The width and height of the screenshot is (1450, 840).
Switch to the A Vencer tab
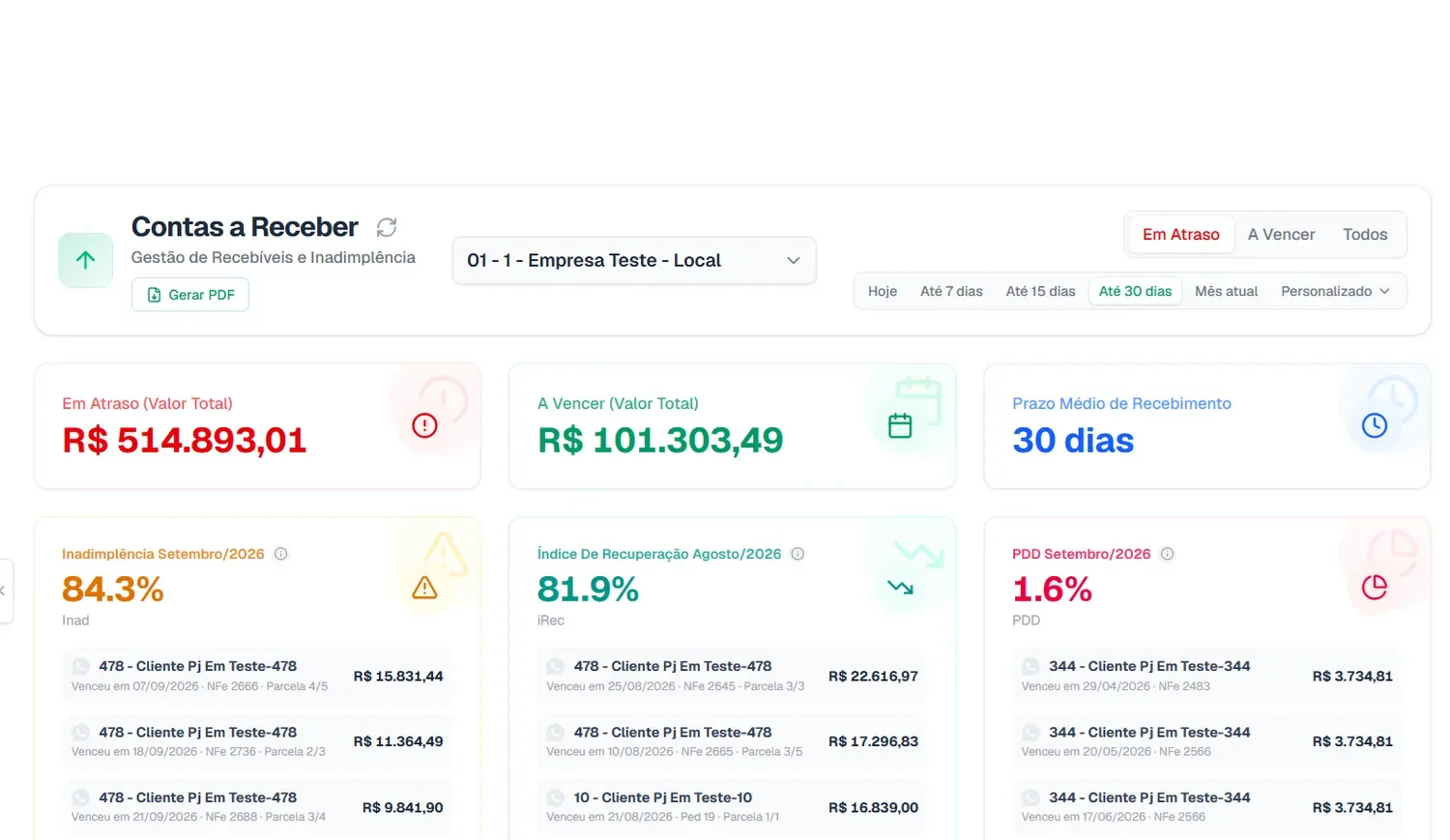tap(1281, 235)
